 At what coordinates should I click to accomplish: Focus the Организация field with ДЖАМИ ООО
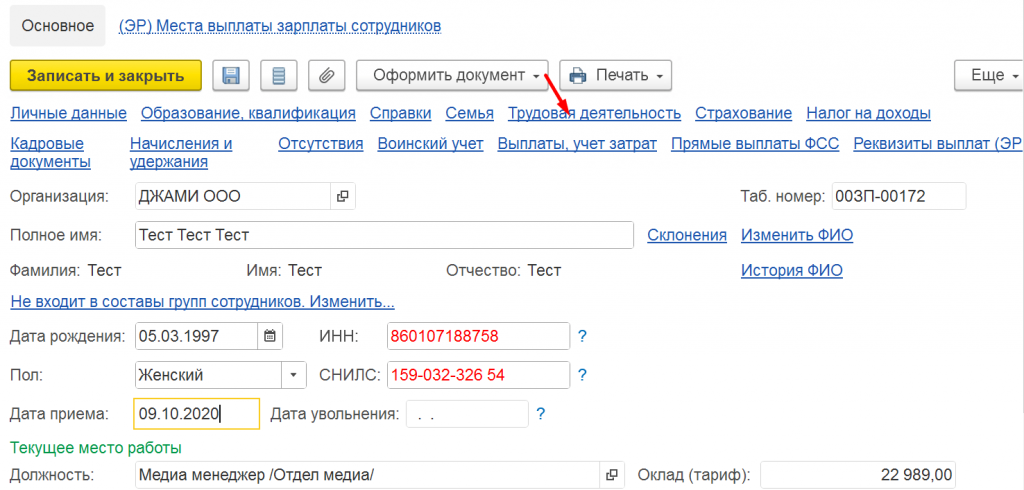click(x=234, y=196)
